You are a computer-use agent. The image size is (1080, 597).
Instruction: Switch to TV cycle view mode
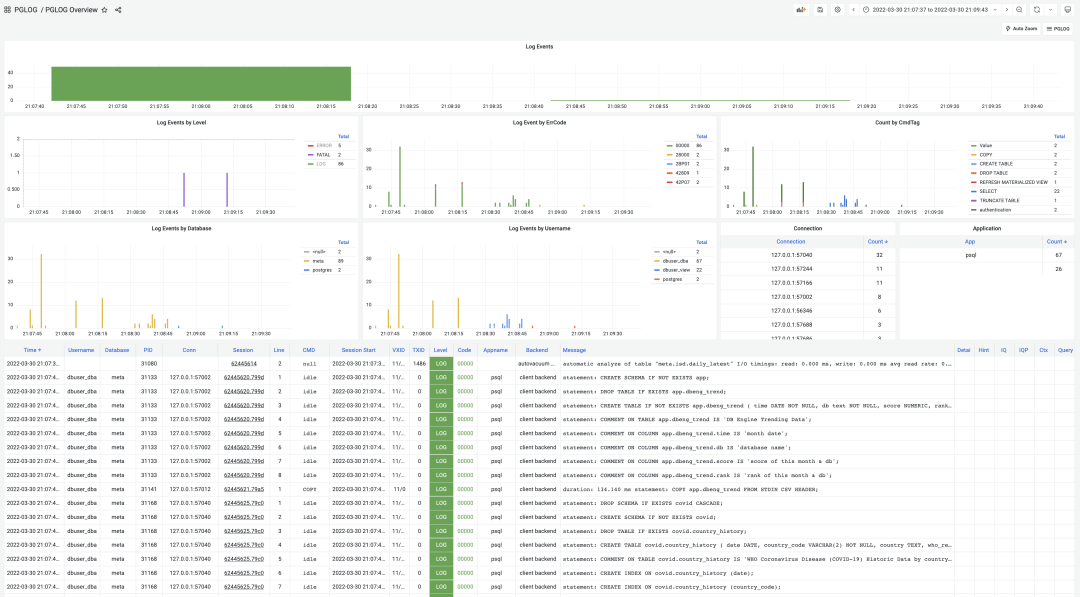[1067, 10]
